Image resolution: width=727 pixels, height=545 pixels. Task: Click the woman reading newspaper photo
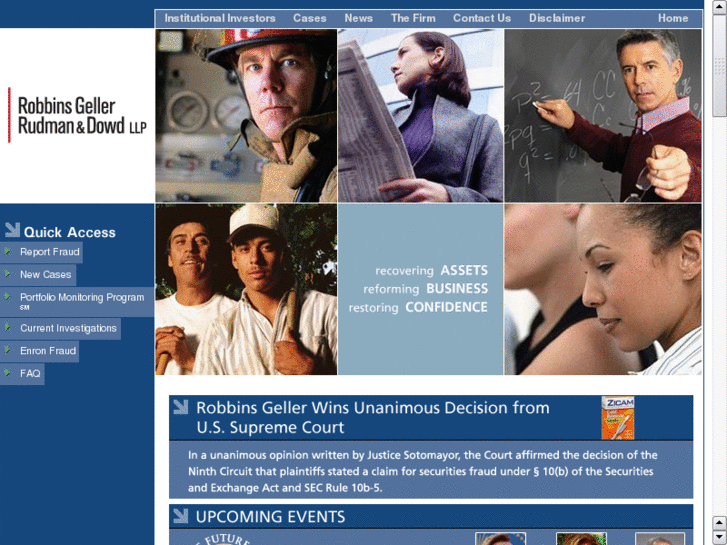point(421,115)
